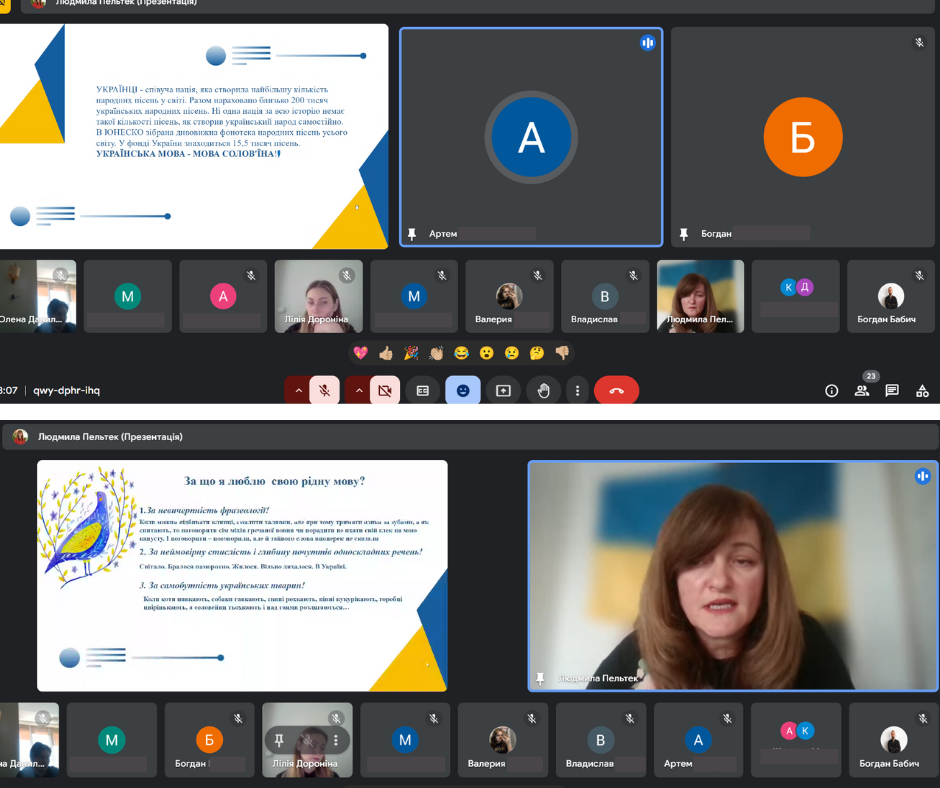This screenshot has height=788, width=940.
Task: Send the laughing with tears emoji reaction
Action: [x=461, y=353]
